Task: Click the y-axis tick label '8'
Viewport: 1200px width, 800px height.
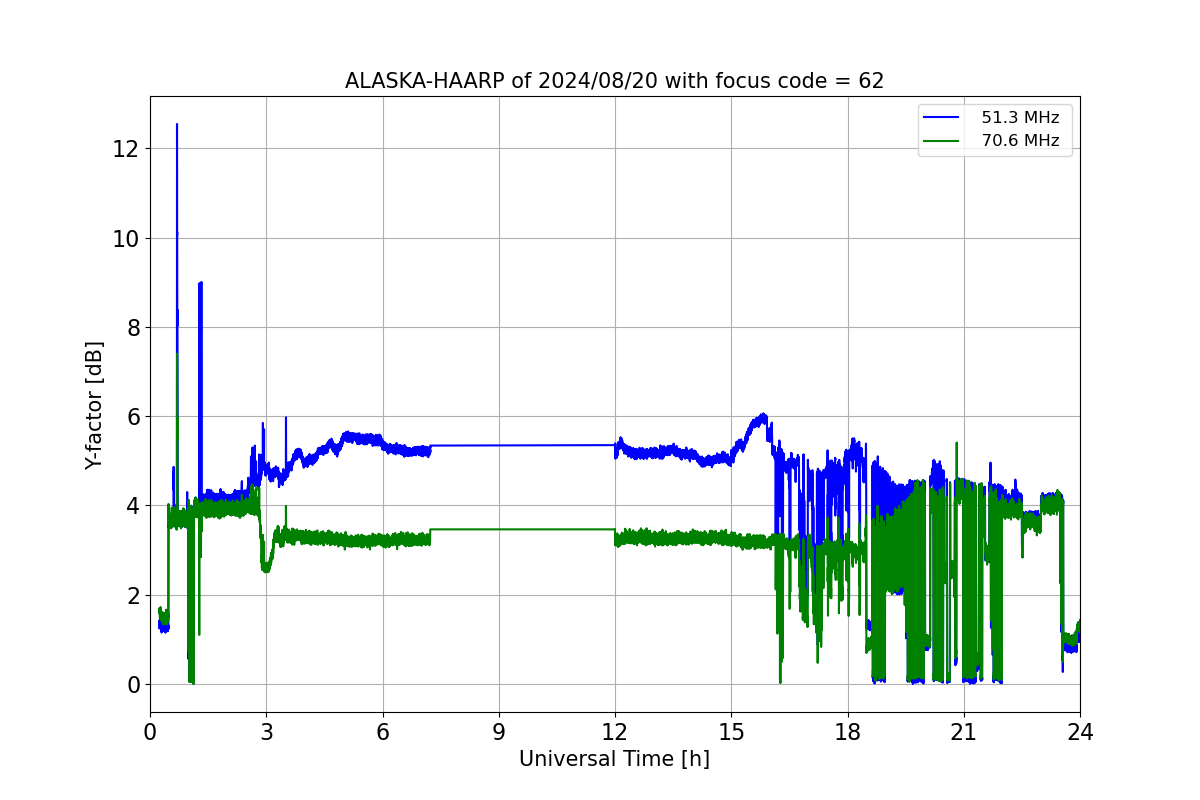Action: 134,327
